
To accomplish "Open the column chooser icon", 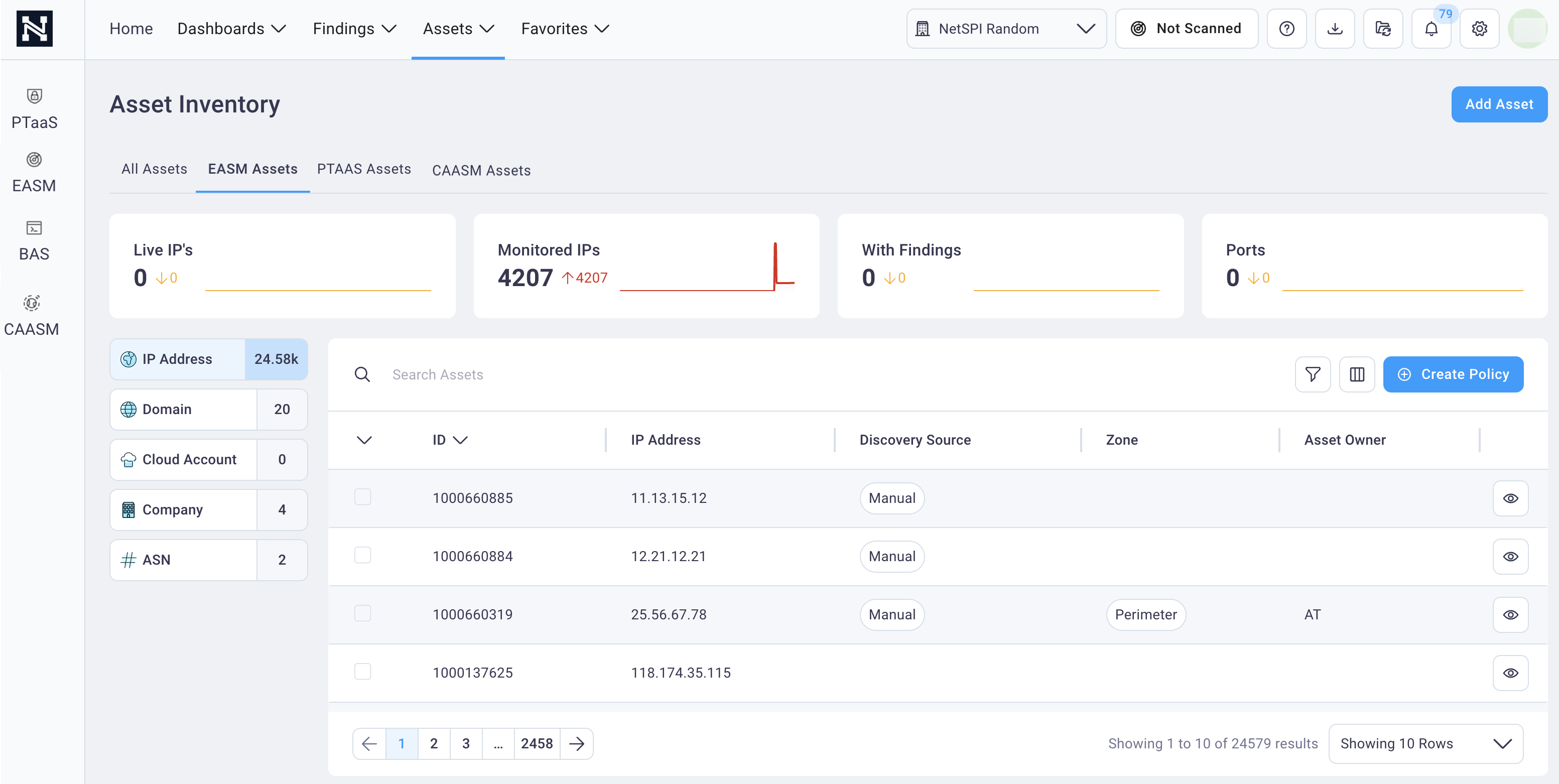I will pyautogui.click(x=1357, y=374).
